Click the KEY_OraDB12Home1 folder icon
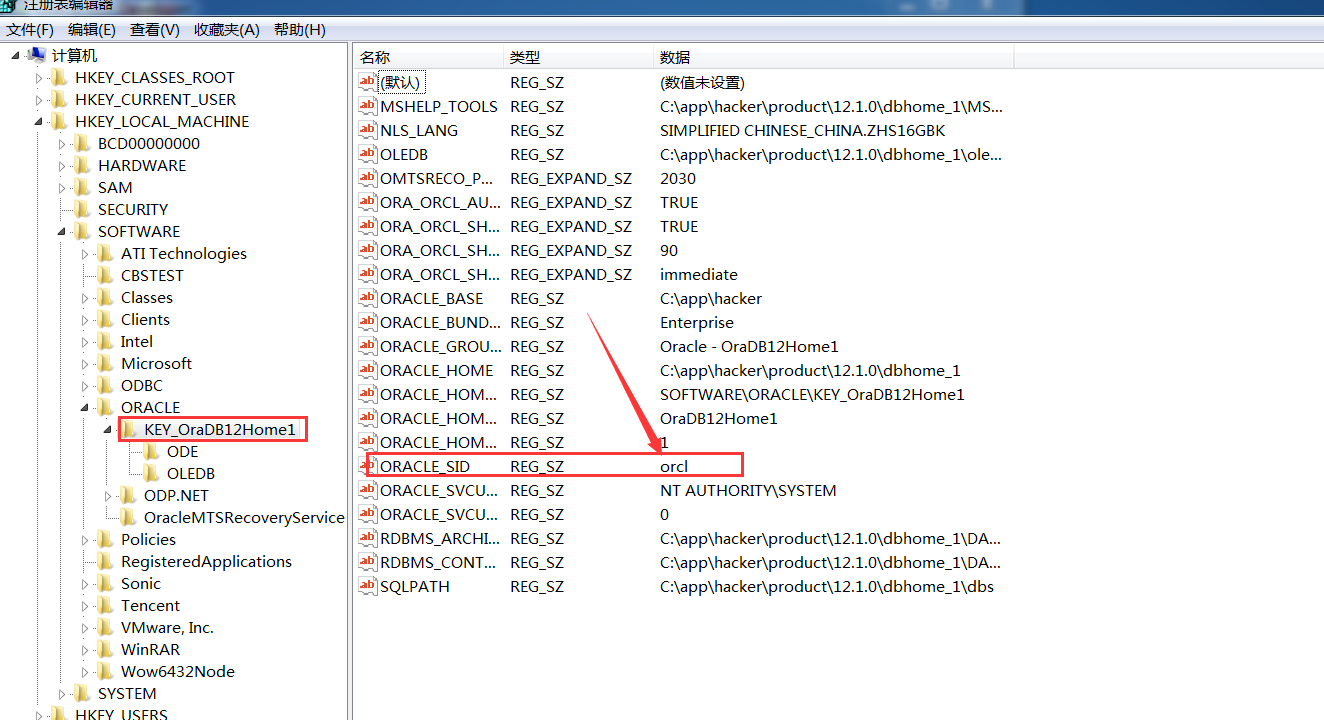The width and height of the screenshot is (1324, 720). pyautogui.click(x=129, y=429)
